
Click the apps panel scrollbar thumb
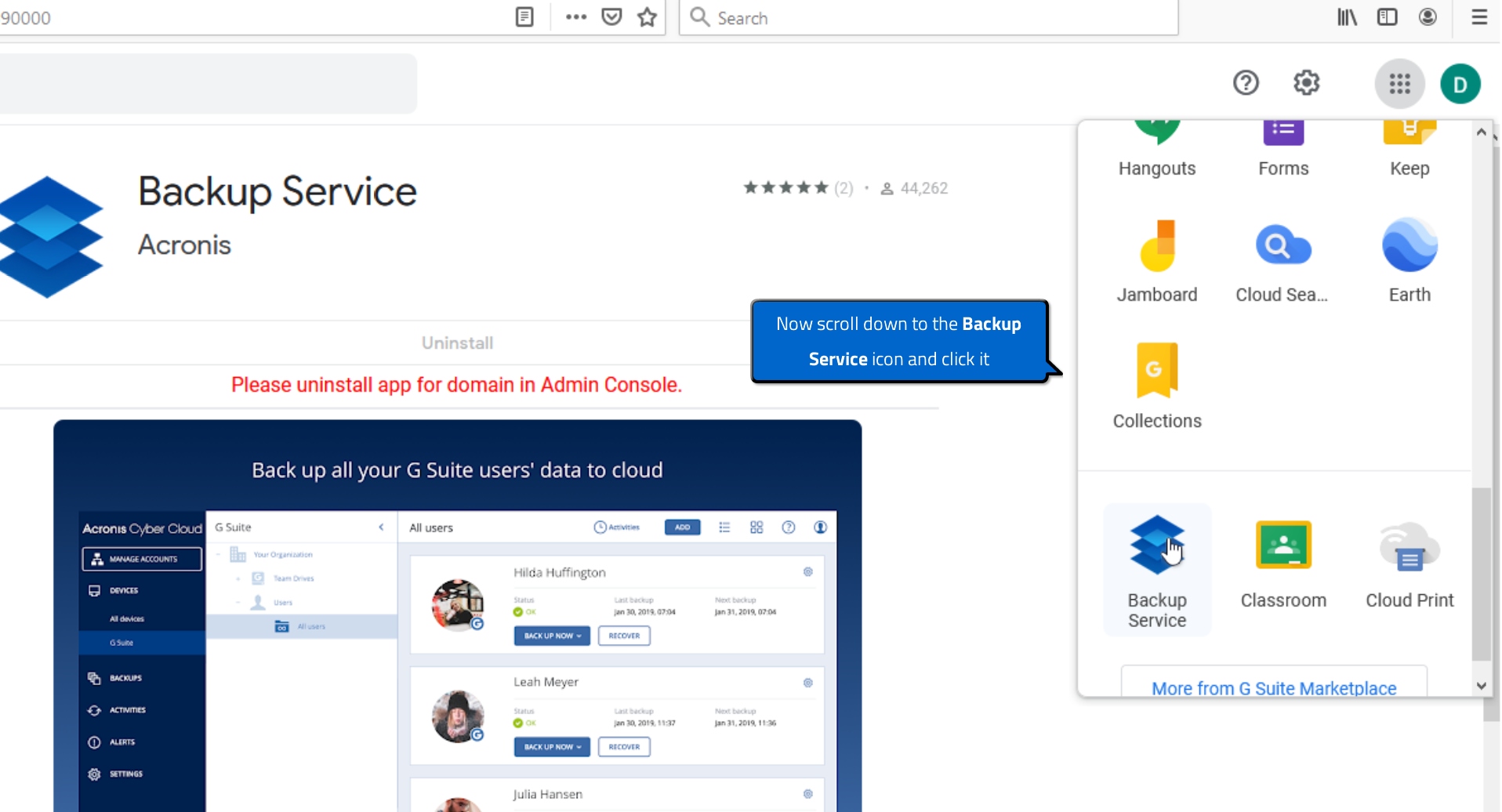tap(1481, 574)
